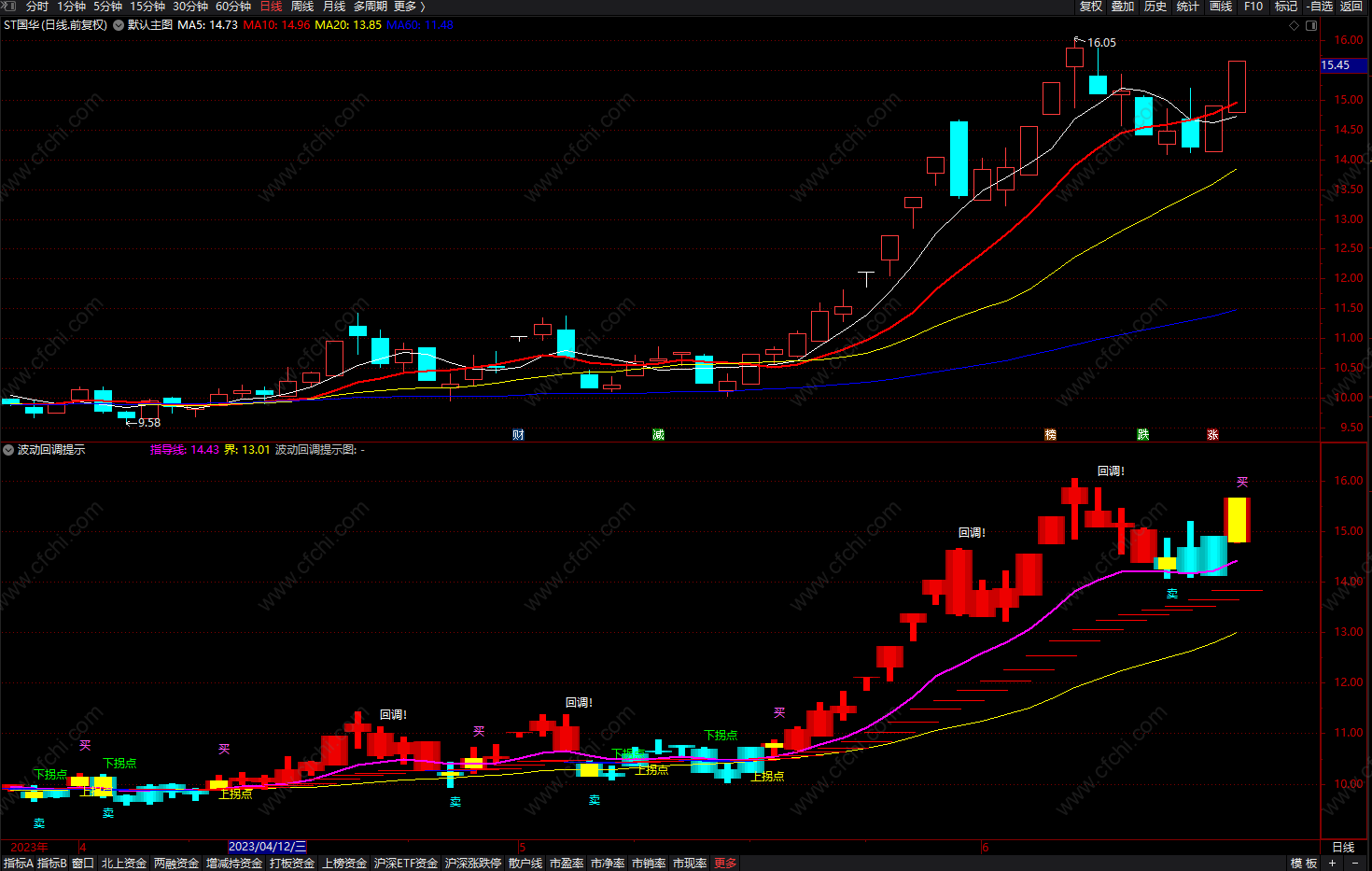Select the 市销率 indicator tab
Image resolution: width=1372 pixels, height=871 pixels.
[649, 864]
